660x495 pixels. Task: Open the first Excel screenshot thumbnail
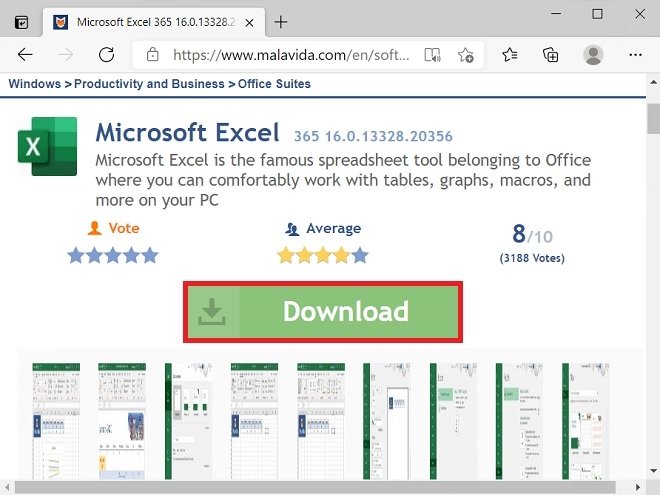click(56, 421)
